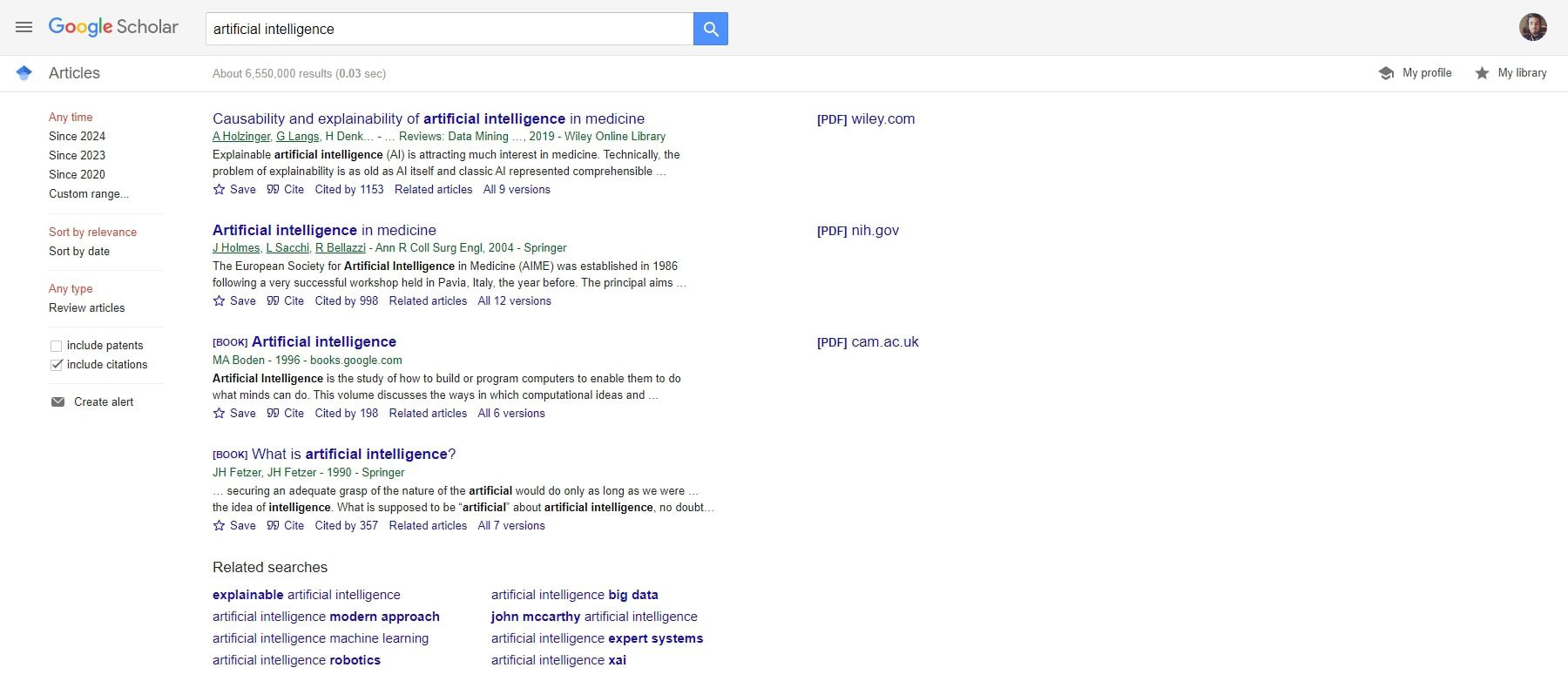Select Sort by date option
1568x688 pixels.
click(79, 251)
